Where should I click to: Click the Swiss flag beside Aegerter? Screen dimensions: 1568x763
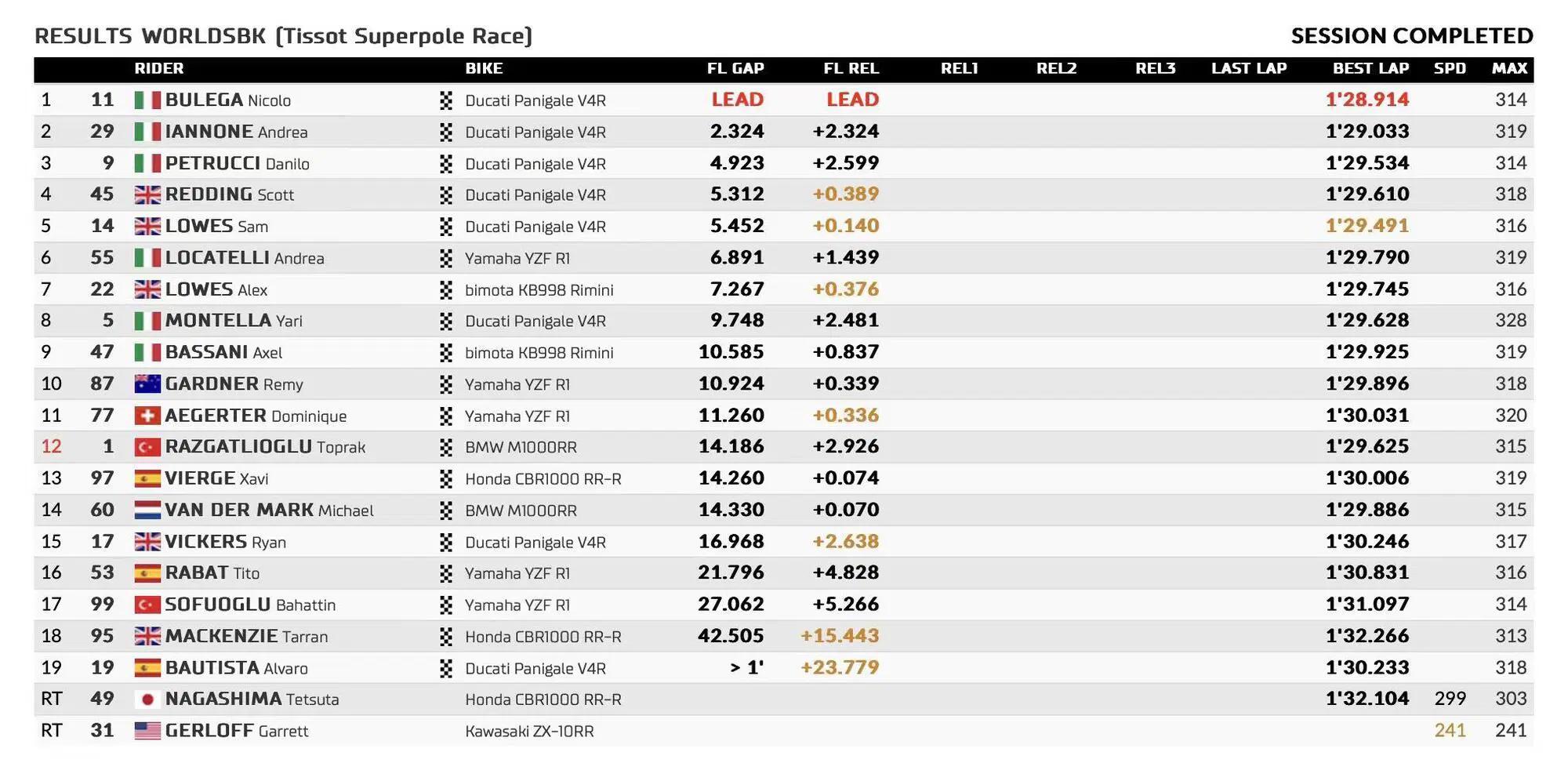click(147, 416)
